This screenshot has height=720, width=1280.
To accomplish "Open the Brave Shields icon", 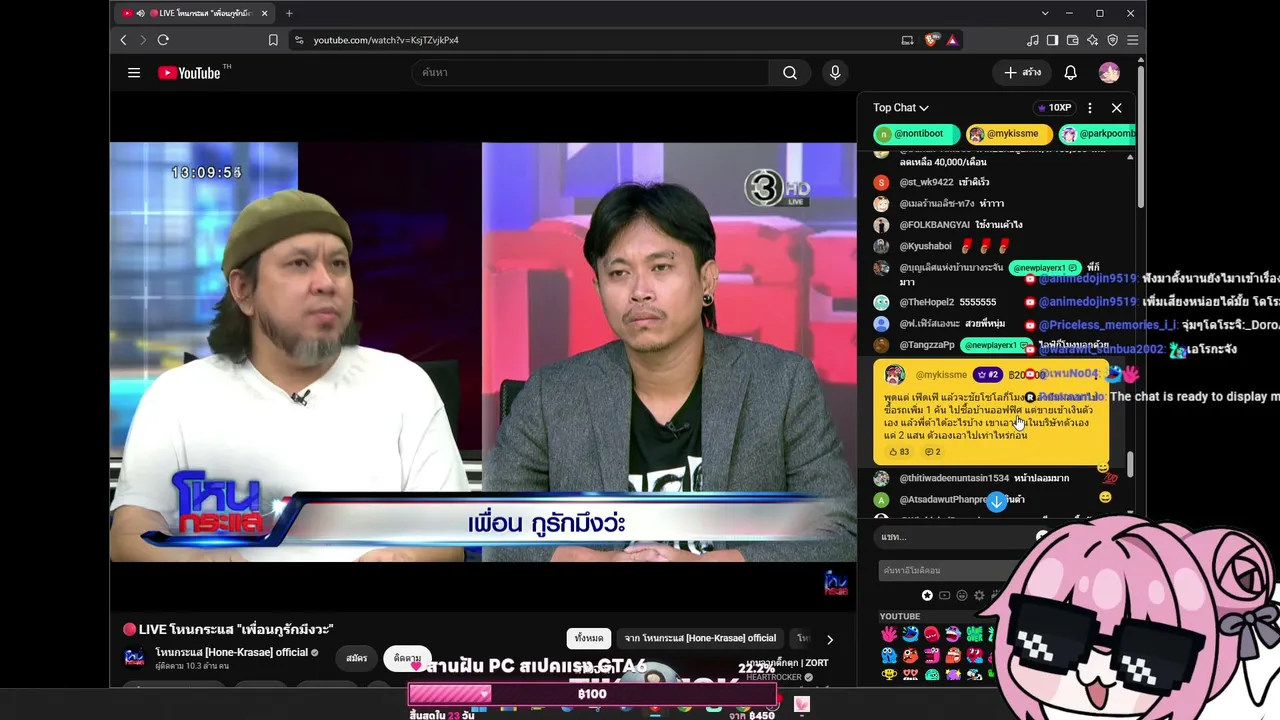I will tap(932, 40).
